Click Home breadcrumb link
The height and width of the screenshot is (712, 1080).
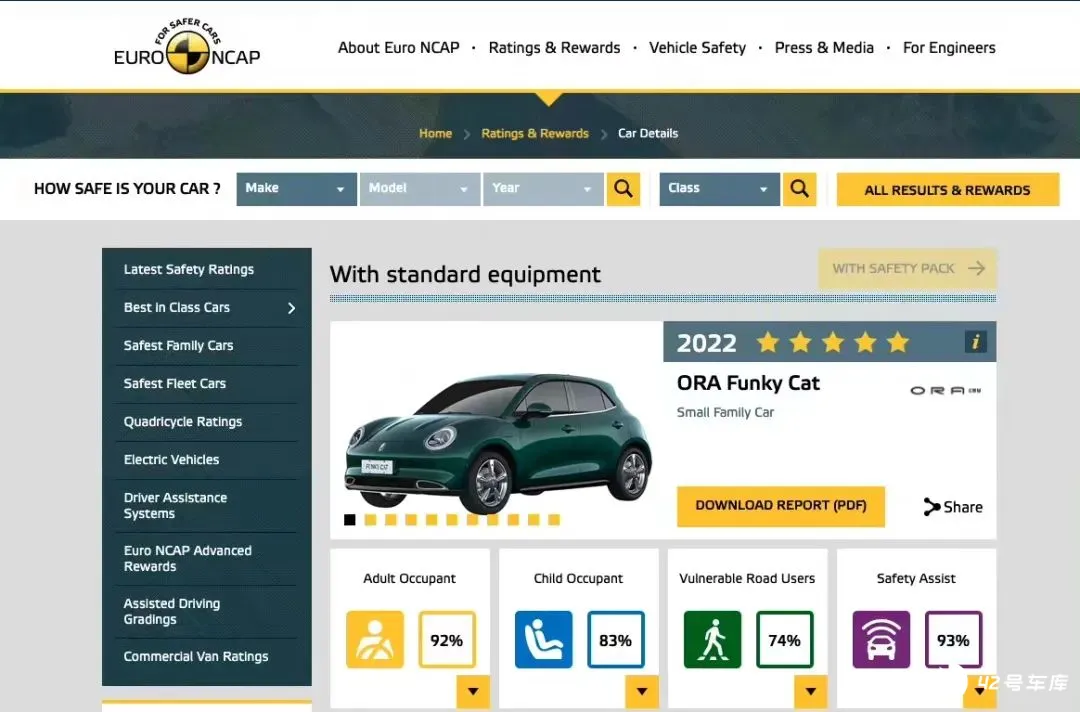(x=435, y=133)
